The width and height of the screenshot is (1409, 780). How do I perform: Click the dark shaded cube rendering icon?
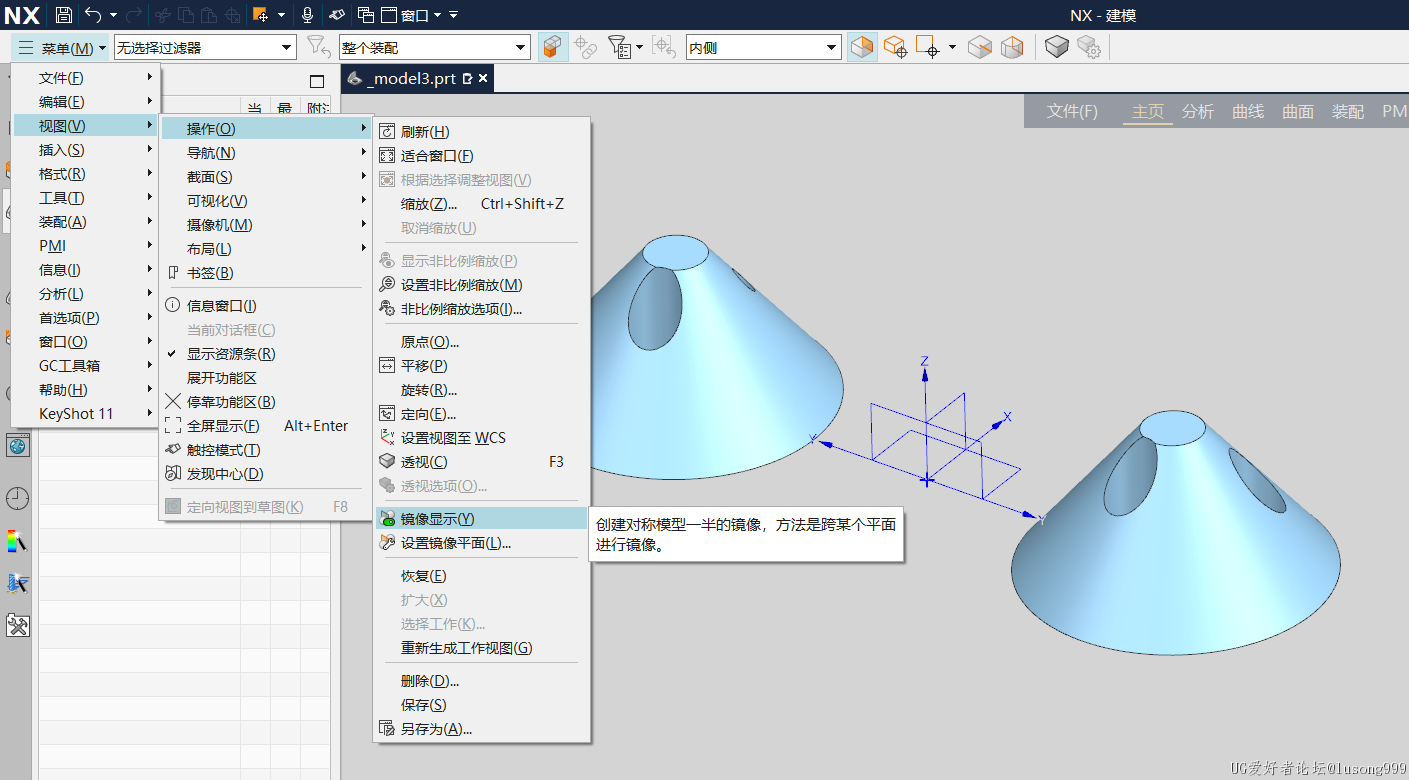[x=1057, y=47]
